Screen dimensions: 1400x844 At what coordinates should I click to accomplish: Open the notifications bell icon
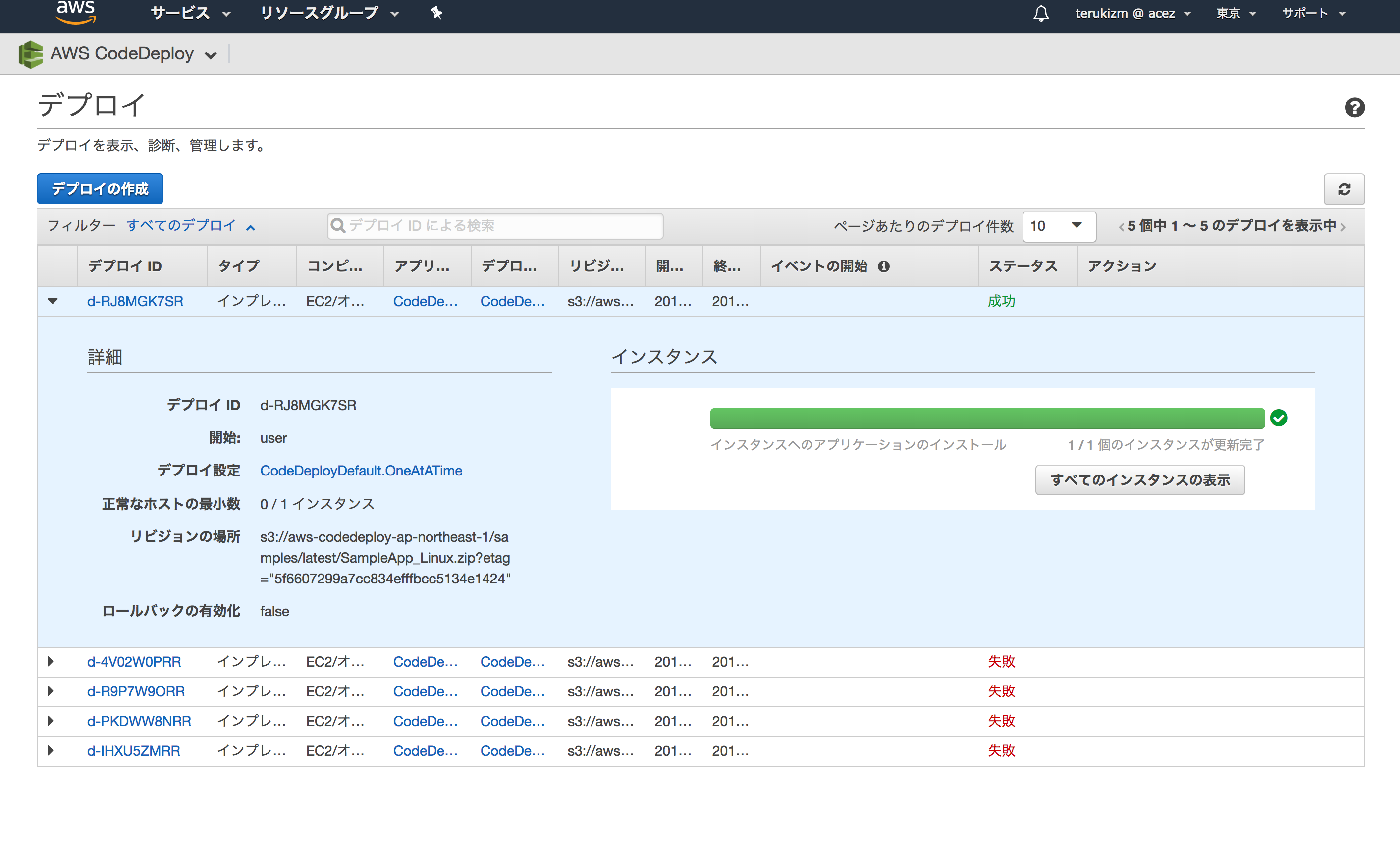pos(1041,13)
